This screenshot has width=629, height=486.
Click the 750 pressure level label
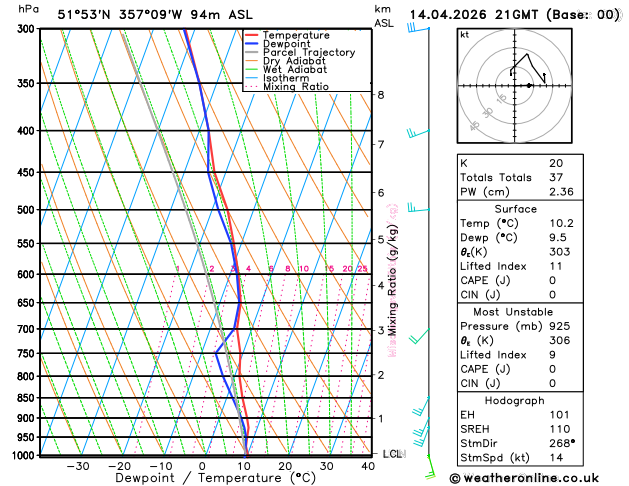click(x=28, y=354)
